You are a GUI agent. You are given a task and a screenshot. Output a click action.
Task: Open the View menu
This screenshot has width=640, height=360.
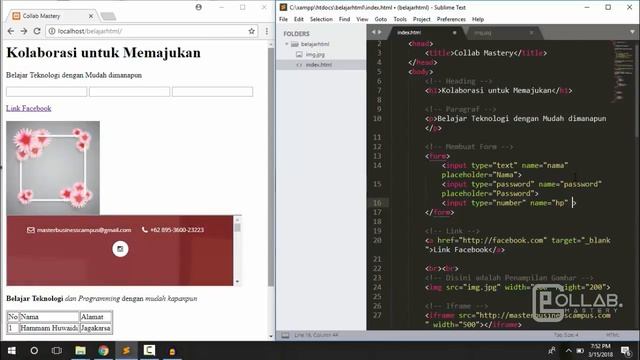(362, 19)
